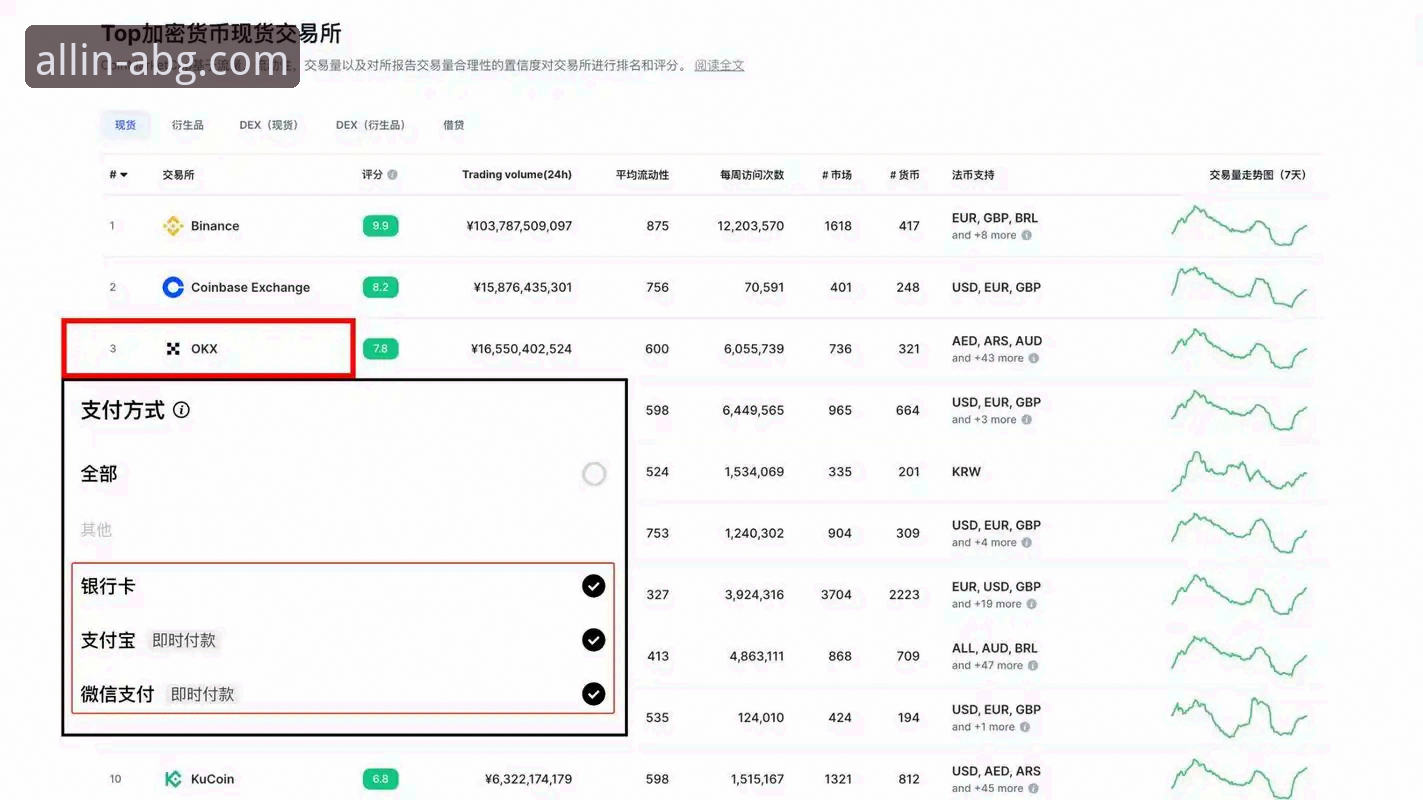Viewport: 1423px width, 800px height.
Task: Click info icon beside 支付方式 title
Action: 181,410
